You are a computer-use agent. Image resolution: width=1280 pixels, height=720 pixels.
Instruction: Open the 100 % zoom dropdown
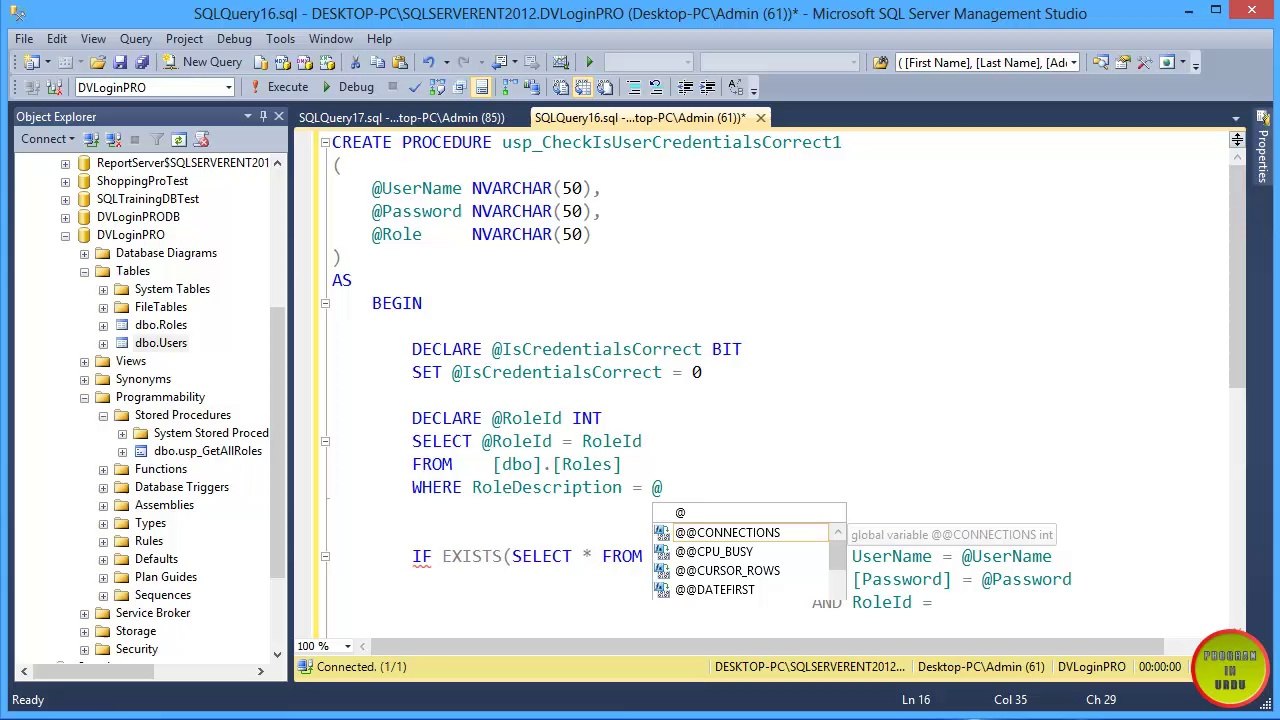point(347,646)
